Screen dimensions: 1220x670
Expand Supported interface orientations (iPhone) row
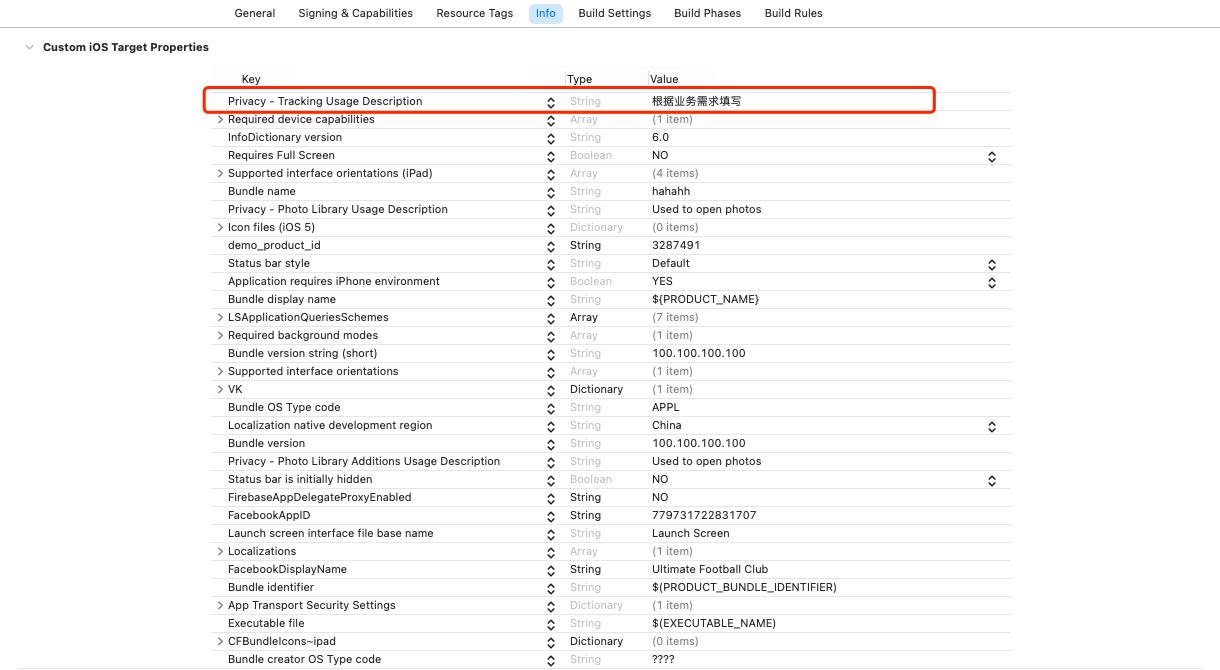pyautogui.click(x=221, y=371)
